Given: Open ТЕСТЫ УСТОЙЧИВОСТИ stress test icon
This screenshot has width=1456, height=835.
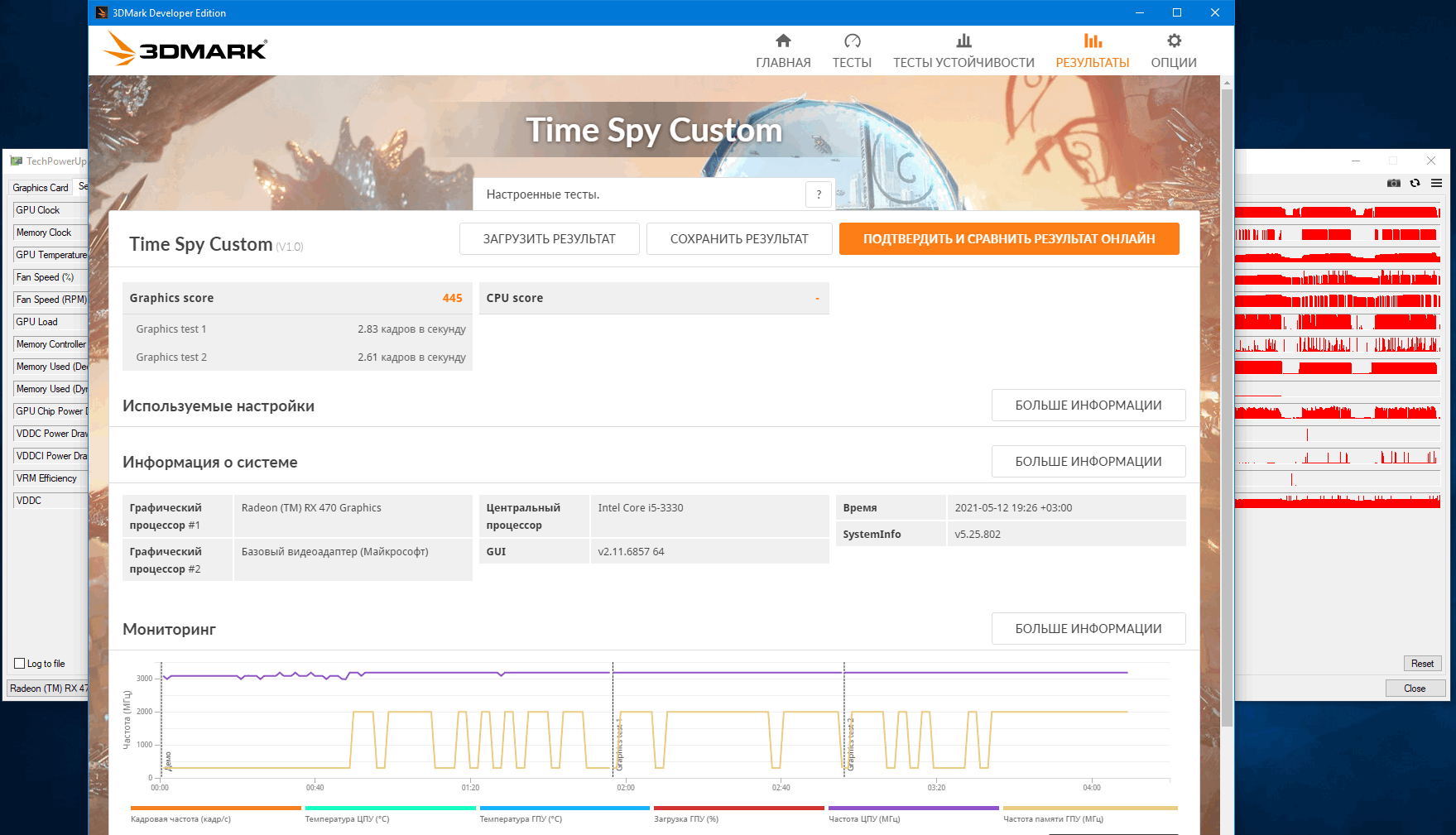Looking at the screenshot, I should click(963, 41).
